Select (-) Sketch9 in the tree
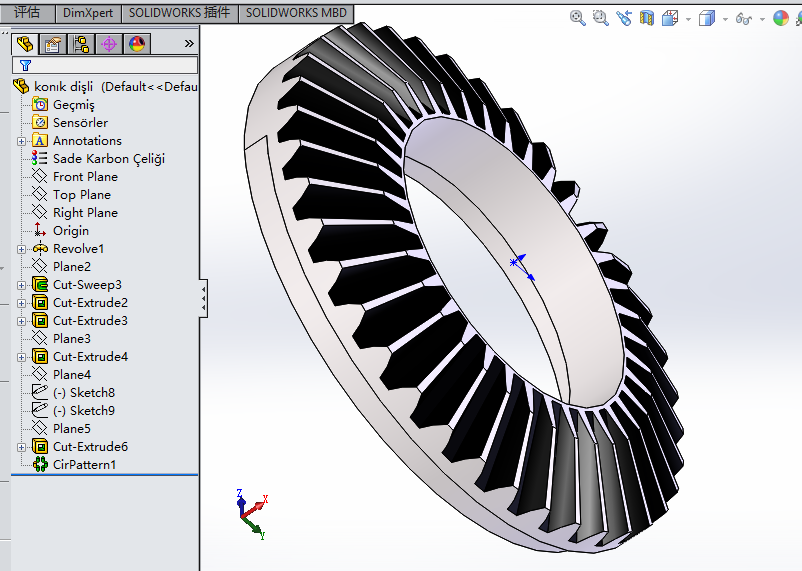This screenshot has width=802, height=571. click(84, 411)
